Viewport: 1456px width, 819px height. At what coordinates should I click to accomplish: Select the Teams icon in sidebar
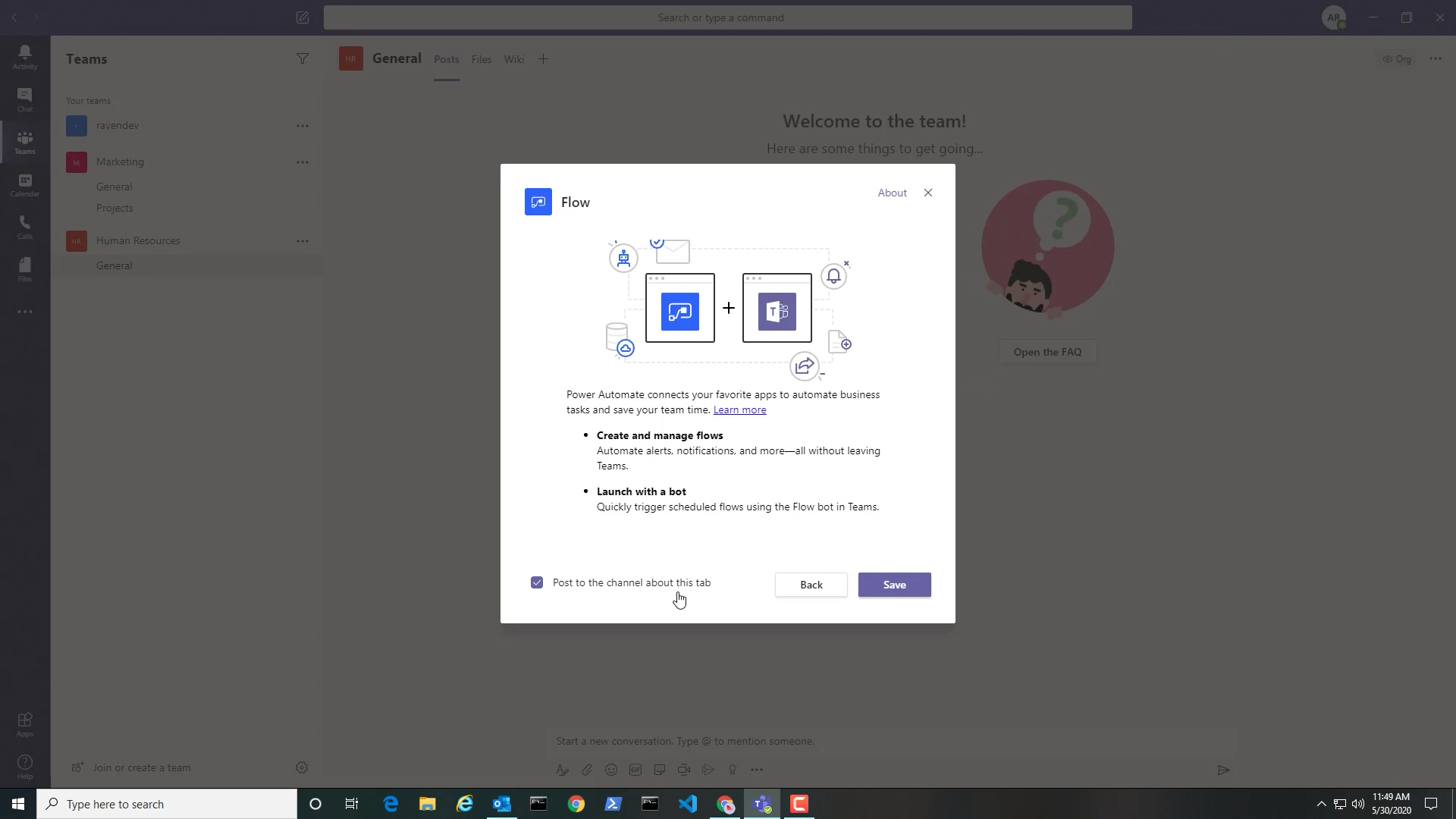(x=25, y=142)
